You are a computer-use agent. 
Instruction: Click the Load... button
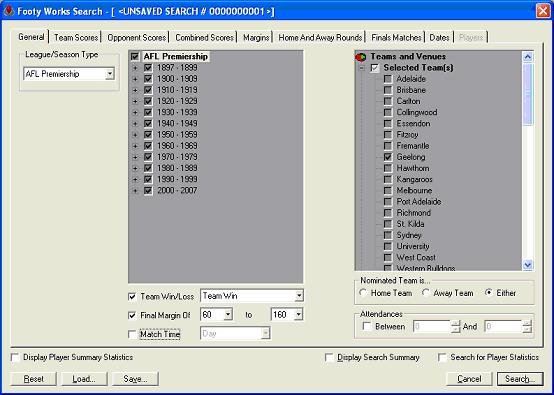(x=84, y=379)
